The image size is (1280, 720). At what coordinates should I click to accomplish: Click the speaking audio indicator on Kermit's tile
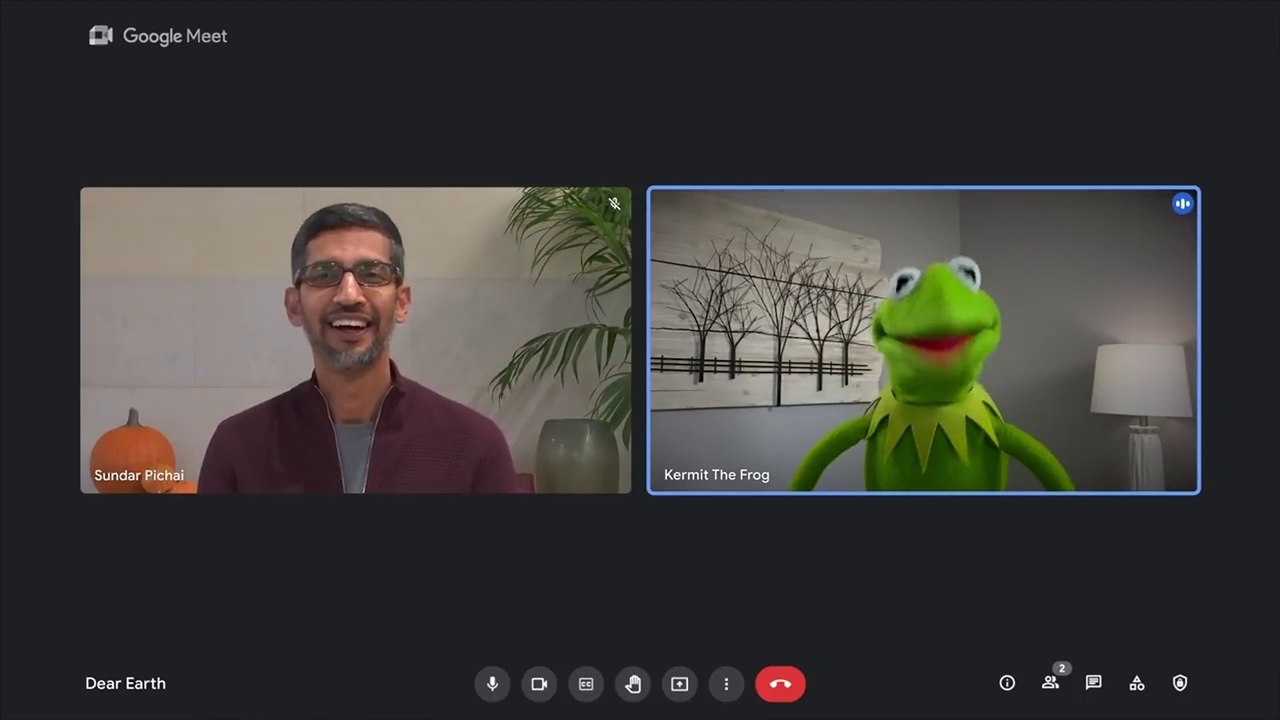(x=1183, y=203)
